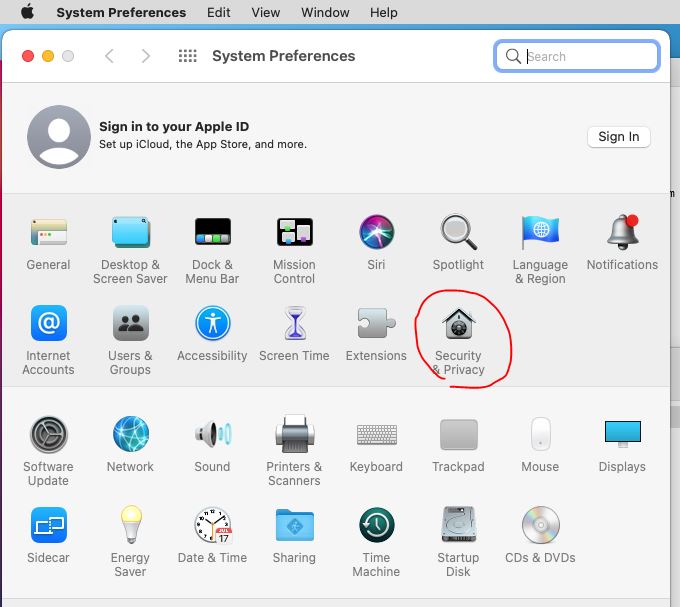Open the Edit menu
This screenshot has height=607, width=680.
tap(219, 13)
